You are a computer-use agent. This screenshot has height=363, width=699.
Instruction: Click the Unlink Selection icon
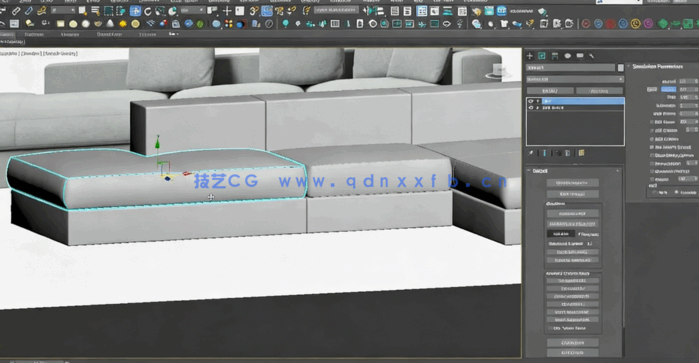click(x=29, y=11)
